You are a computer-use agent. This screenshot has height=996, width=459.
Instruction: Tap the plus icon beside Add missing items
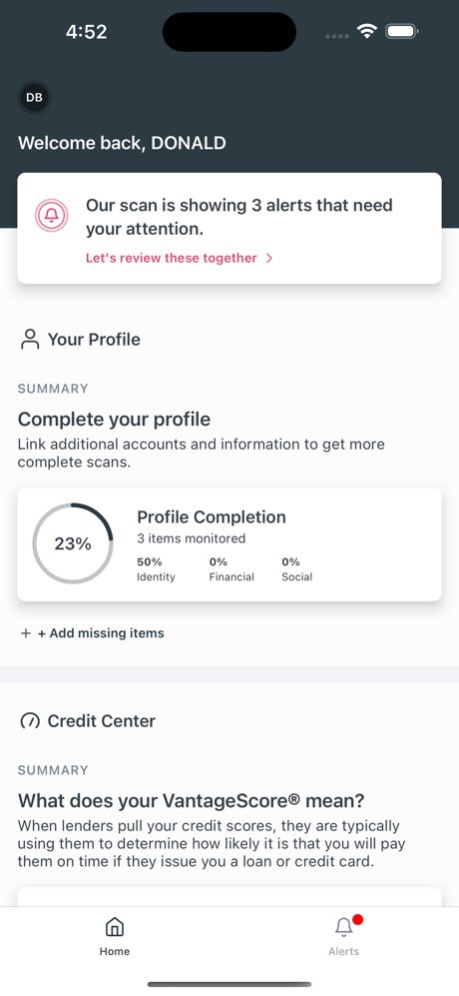tap(25, 633)
